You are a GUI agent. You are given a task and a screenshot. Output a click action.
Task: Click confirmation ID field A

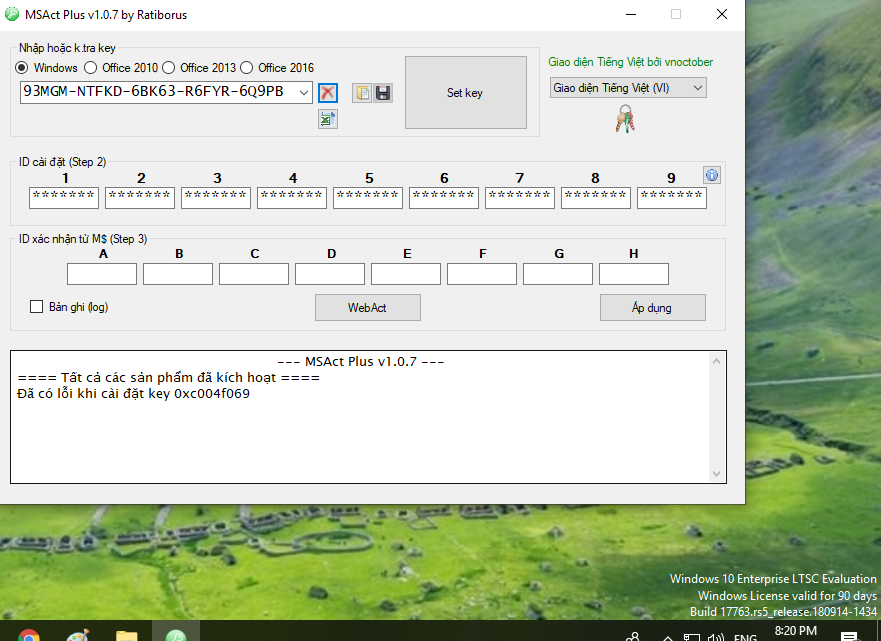(x=102, y=274)
